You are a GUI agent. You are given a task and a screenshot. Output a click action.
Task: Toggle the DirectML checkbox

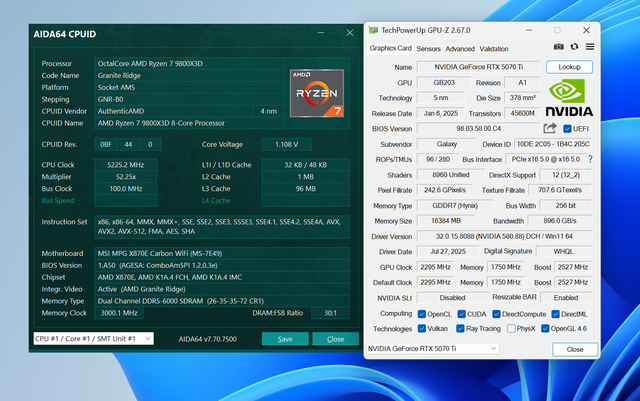tap(555, 314)
